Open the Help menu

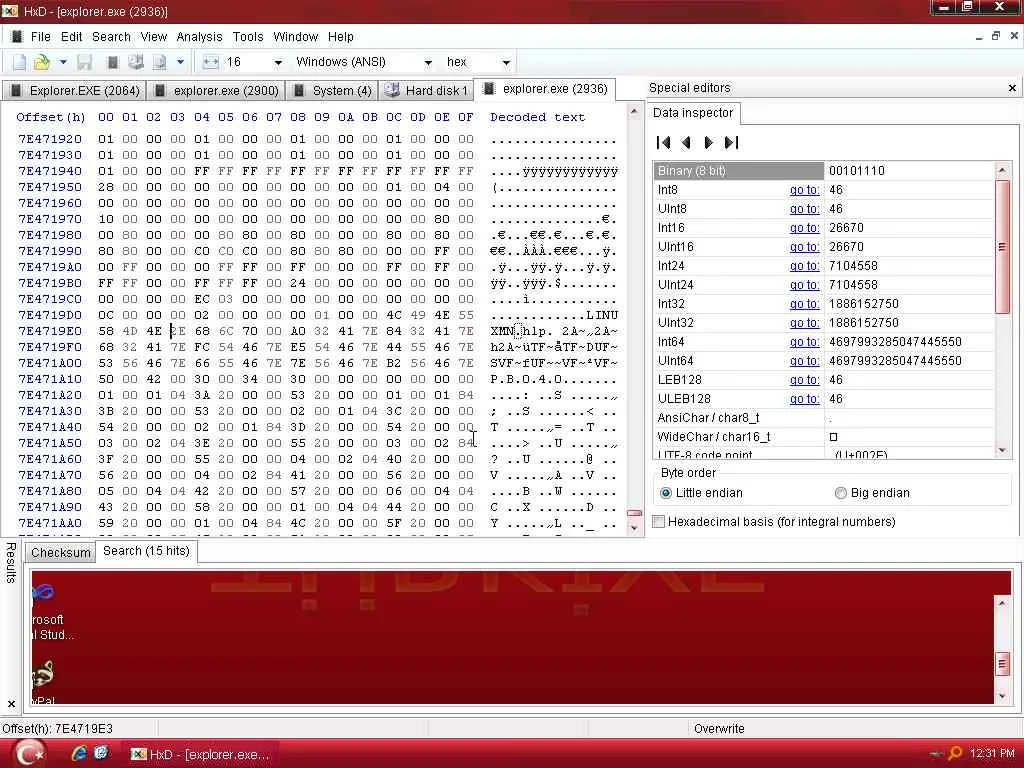tap(340, 37)
